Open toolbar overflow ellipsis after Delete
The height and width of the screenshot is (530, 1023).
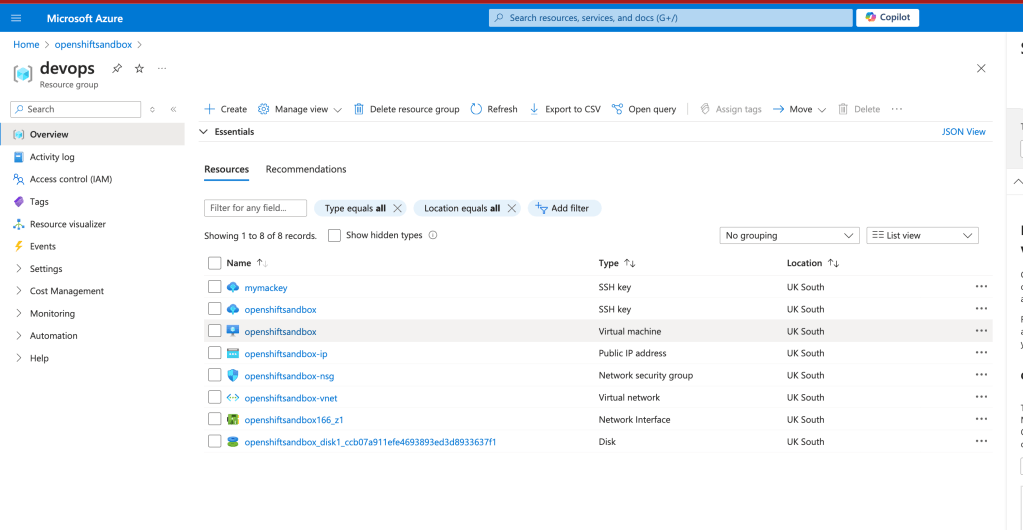[897, 109]
